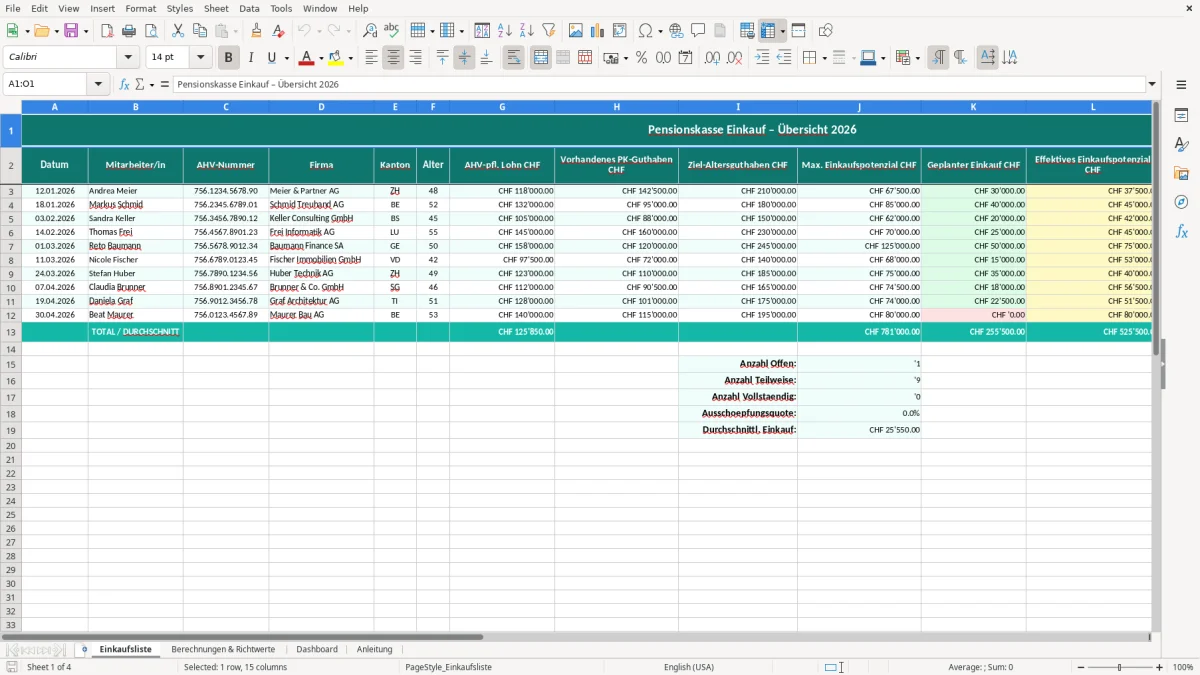Open the Special Character dropdown arrow
This screenshot has height=675, width=1200.
[658, 31]
